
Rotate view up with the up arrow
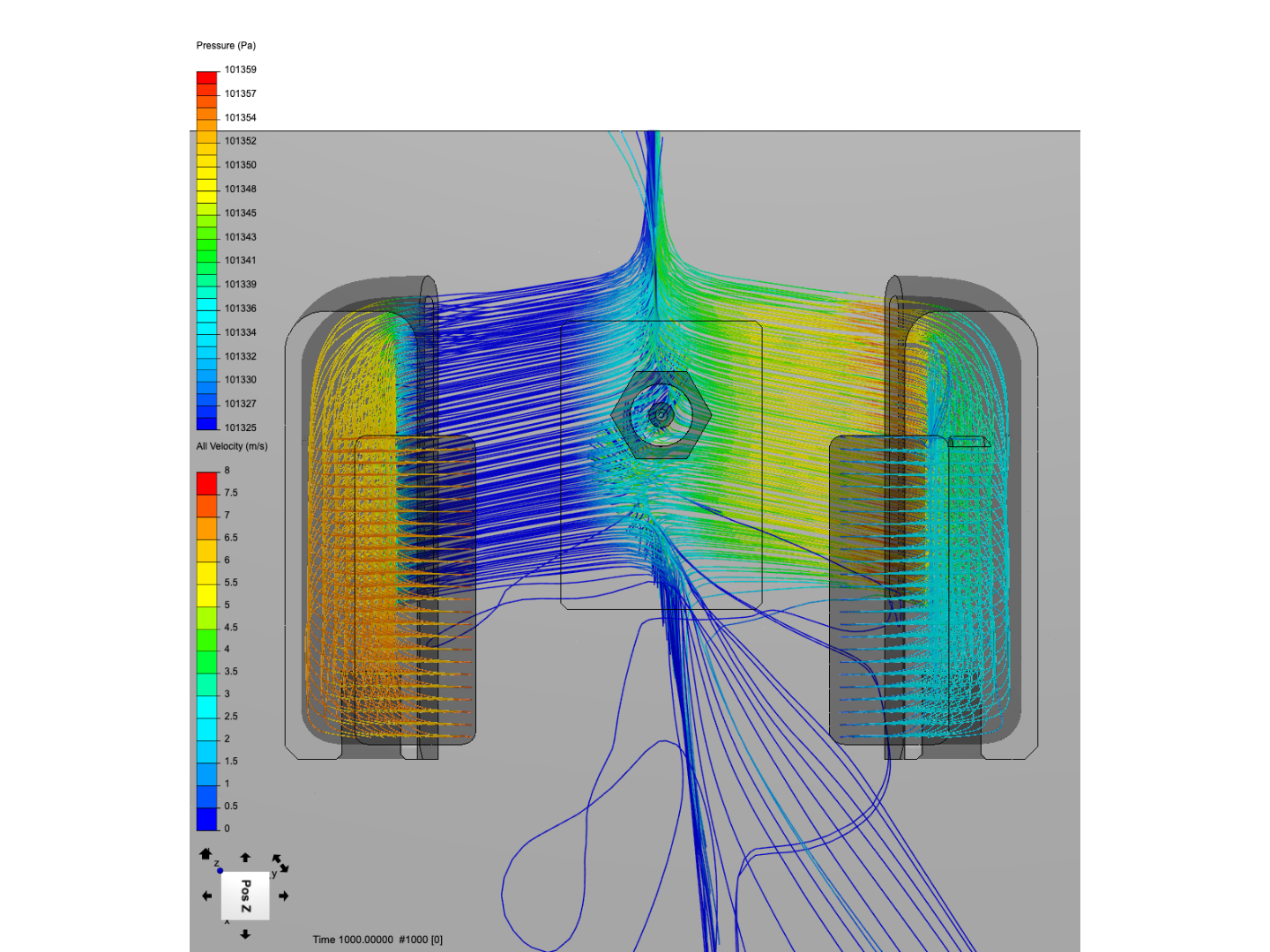(x=245, y=857)
